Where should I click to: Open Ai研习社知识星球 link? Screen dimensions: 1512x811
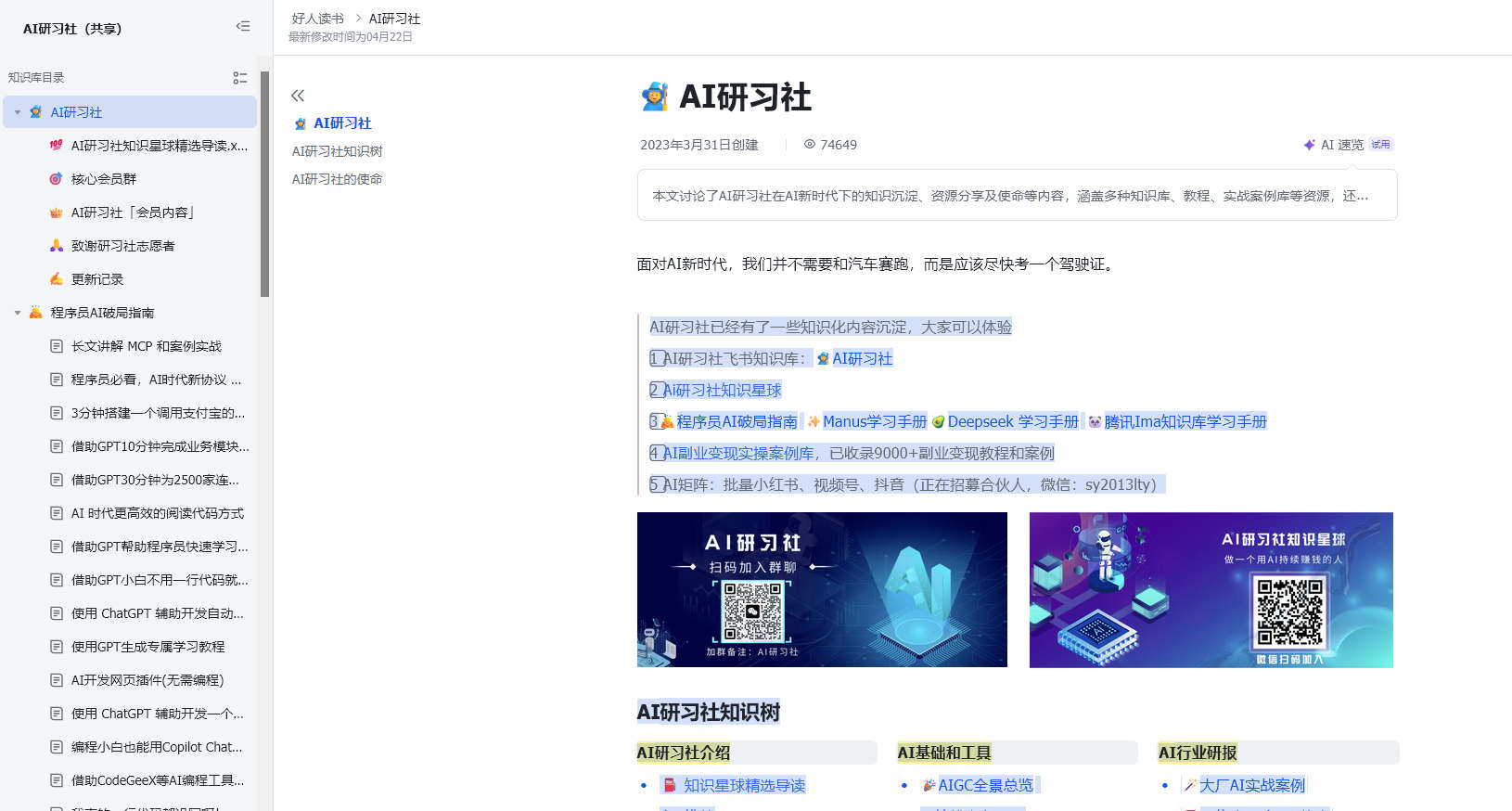click(723, 390)
